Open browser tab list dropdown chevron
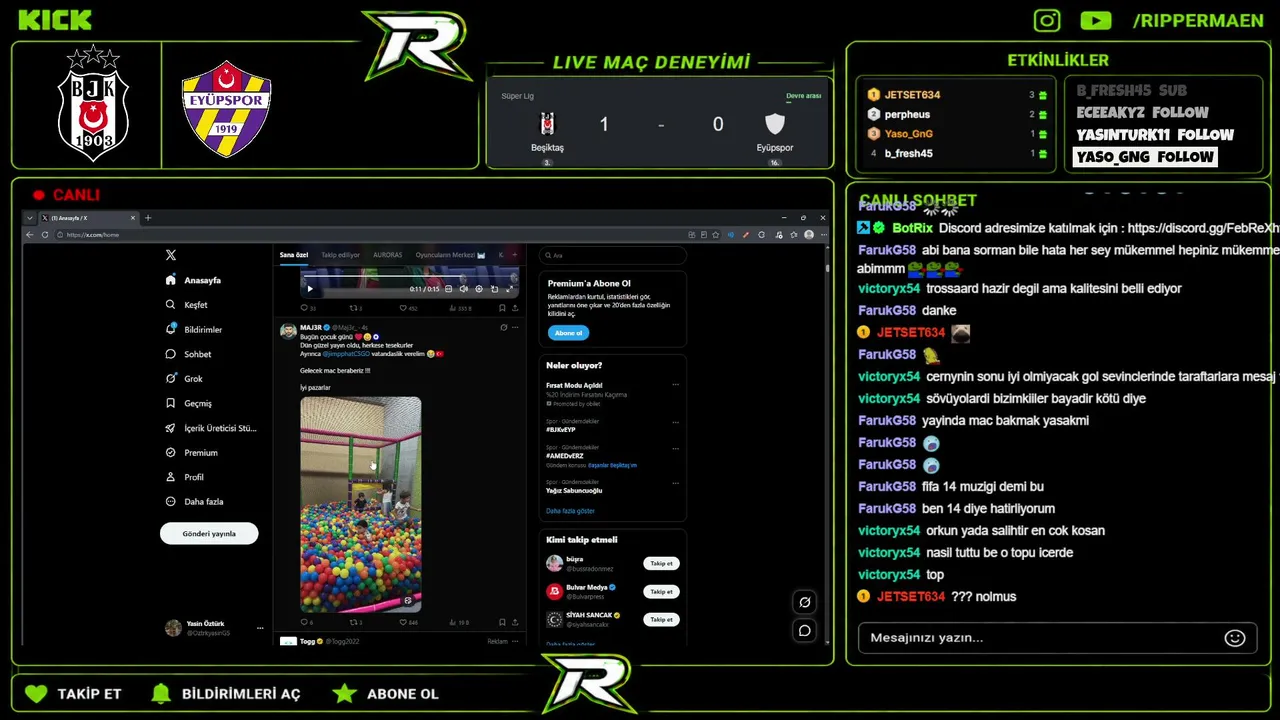 (x=30, y=218)
